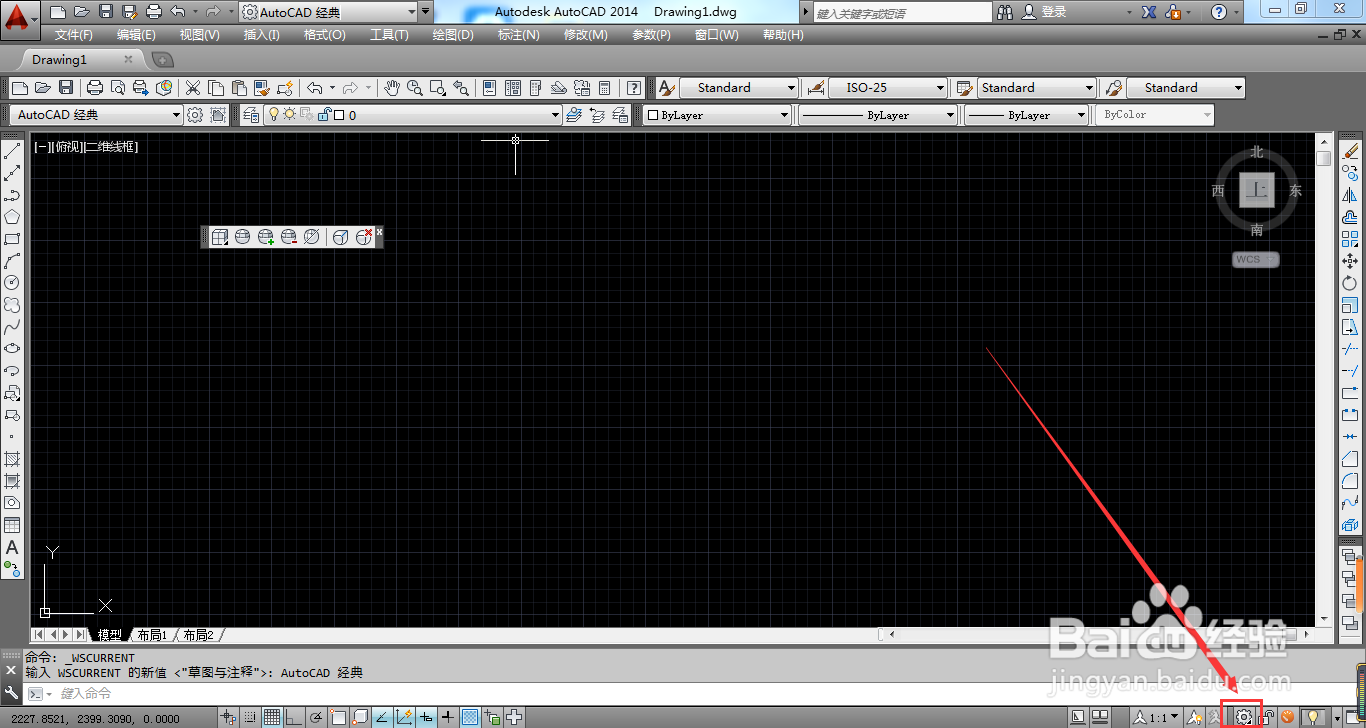The width and height of the screenshot is (1366, 728).
Task: Click the keyword search input field
Action: tap(900, 13)
